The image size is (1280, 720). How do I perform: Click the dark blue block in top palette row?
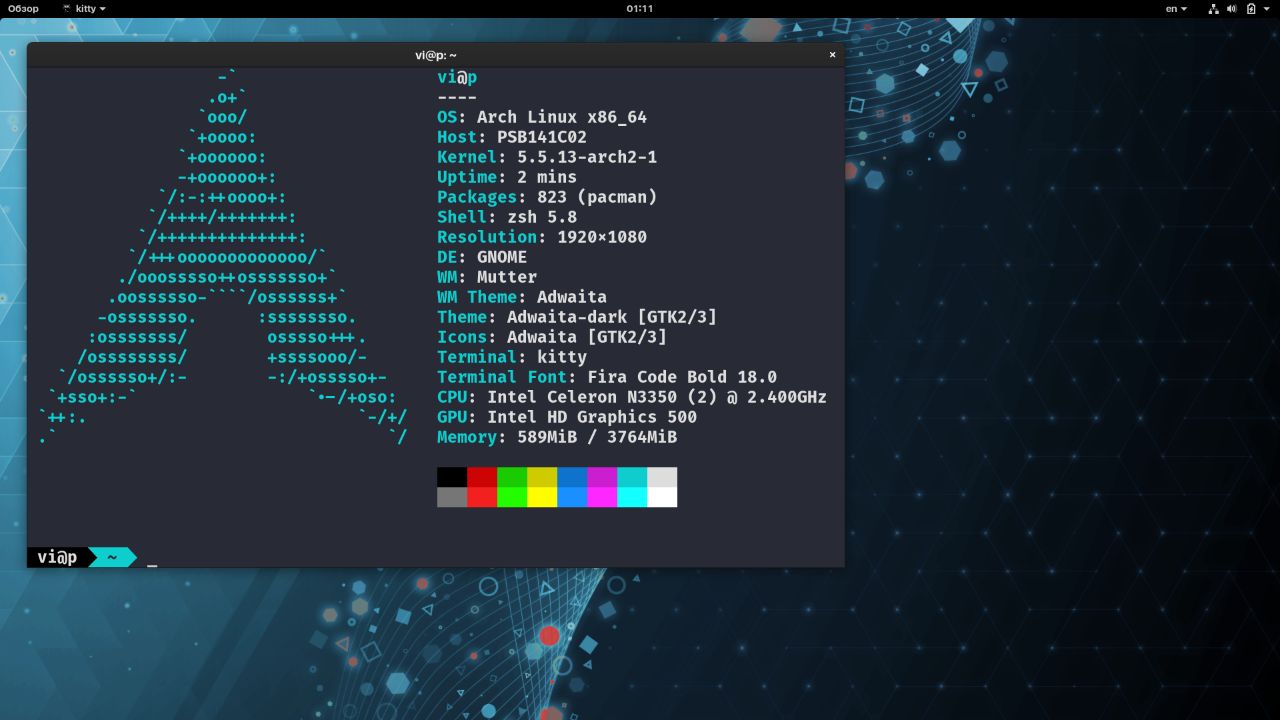pos(572,477)
